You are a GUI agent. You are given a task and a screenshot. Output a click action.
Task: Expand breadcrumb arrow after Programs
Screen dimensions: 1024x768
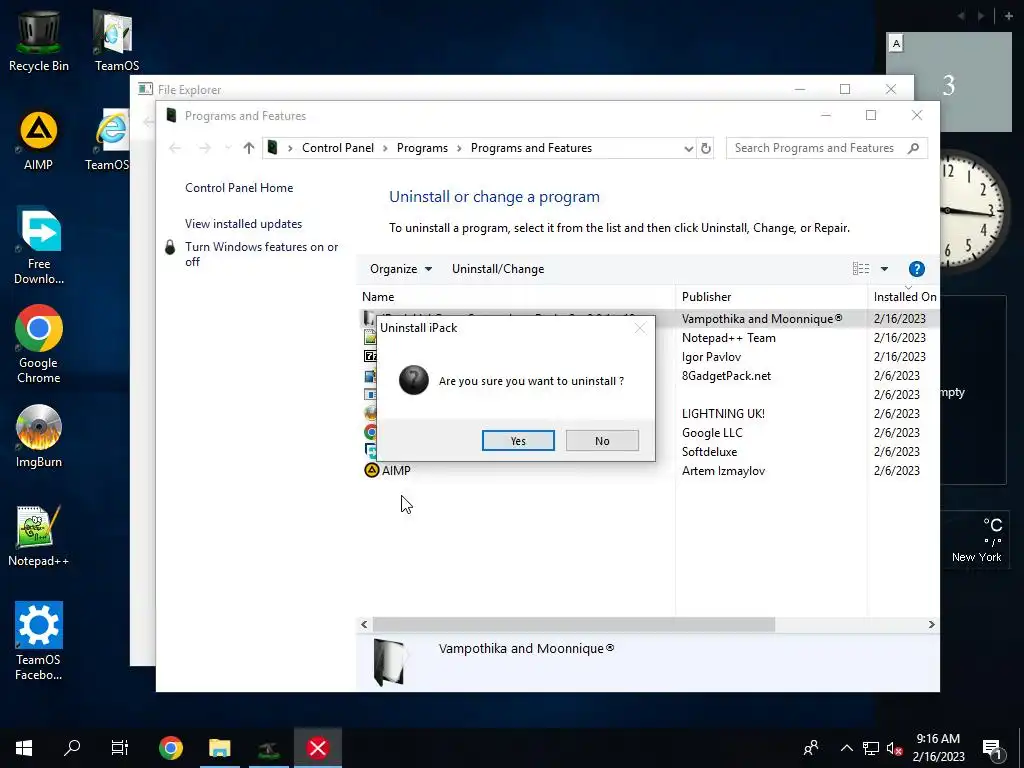459,148
